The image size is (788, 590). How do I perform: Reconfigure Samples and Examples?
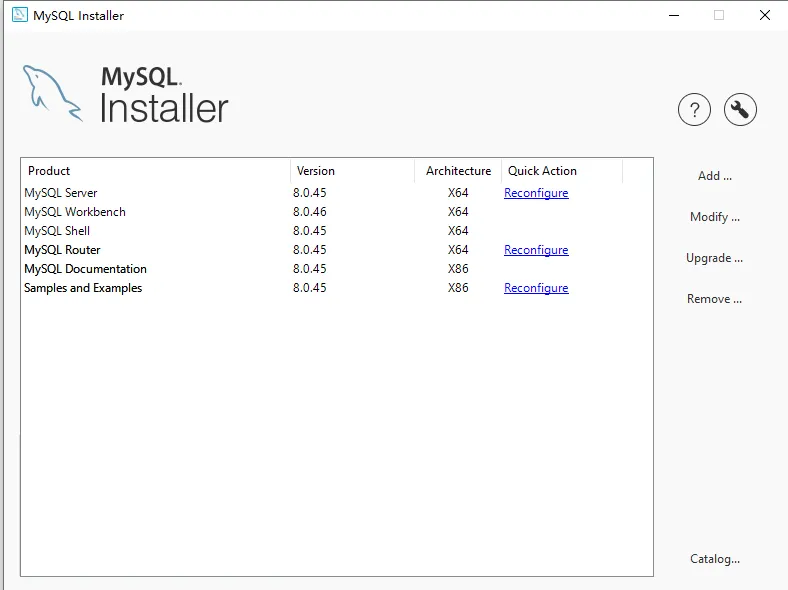(x=536, y=288)
